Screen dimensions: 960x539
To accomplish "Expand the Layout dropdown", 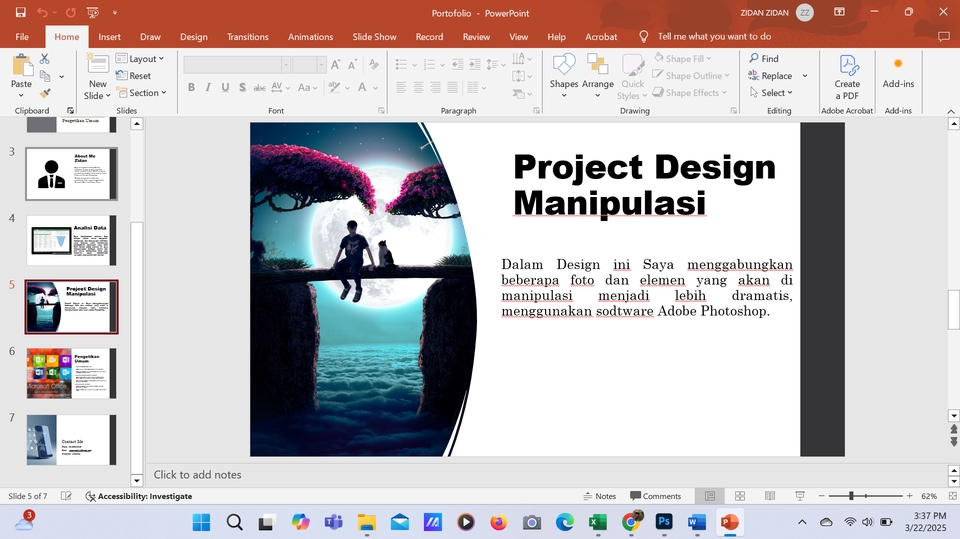I will tap(142, 59).
